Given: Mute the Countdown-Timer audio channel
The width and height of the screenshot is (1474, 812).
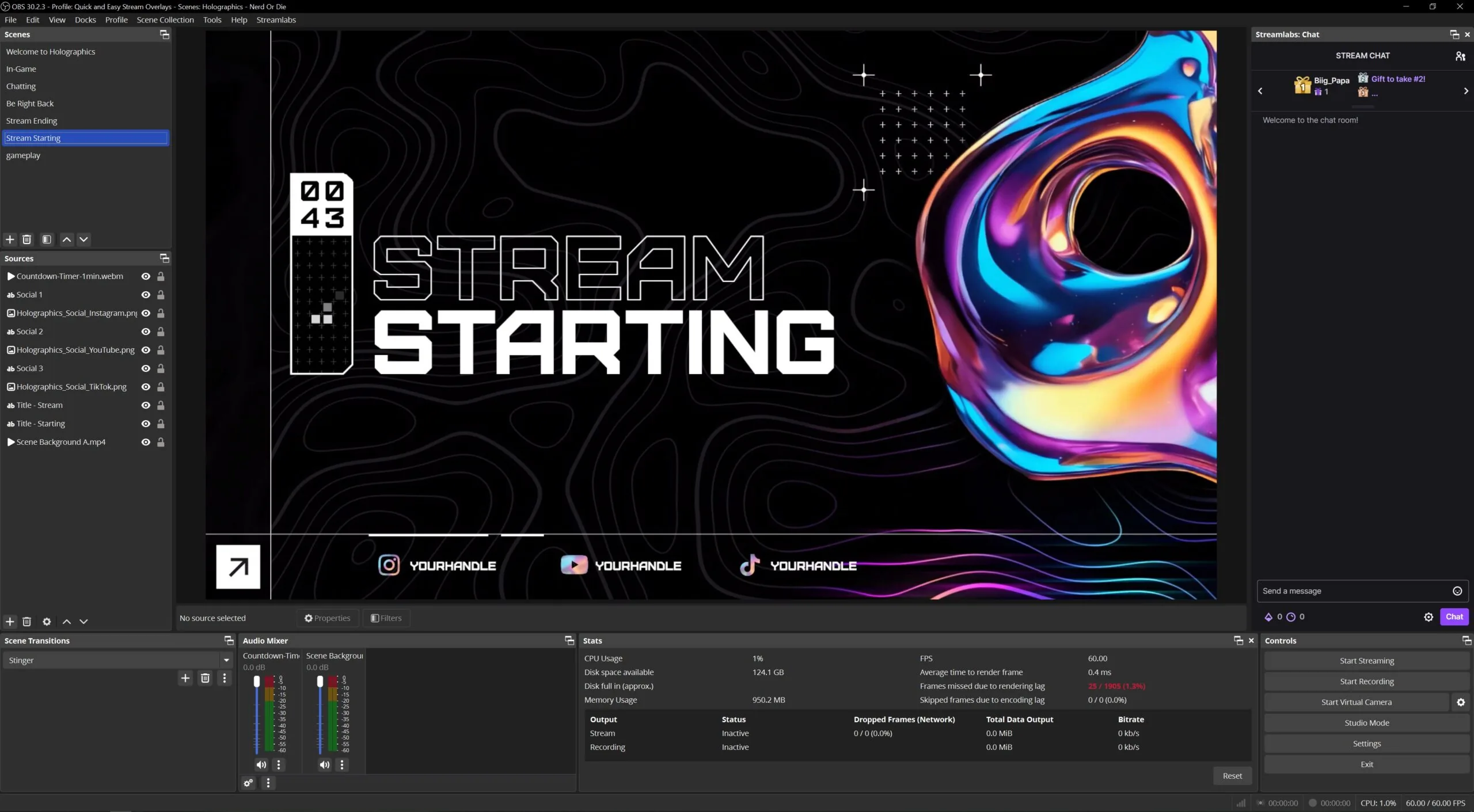Looking at the screenshot, I should click(261, 765).
